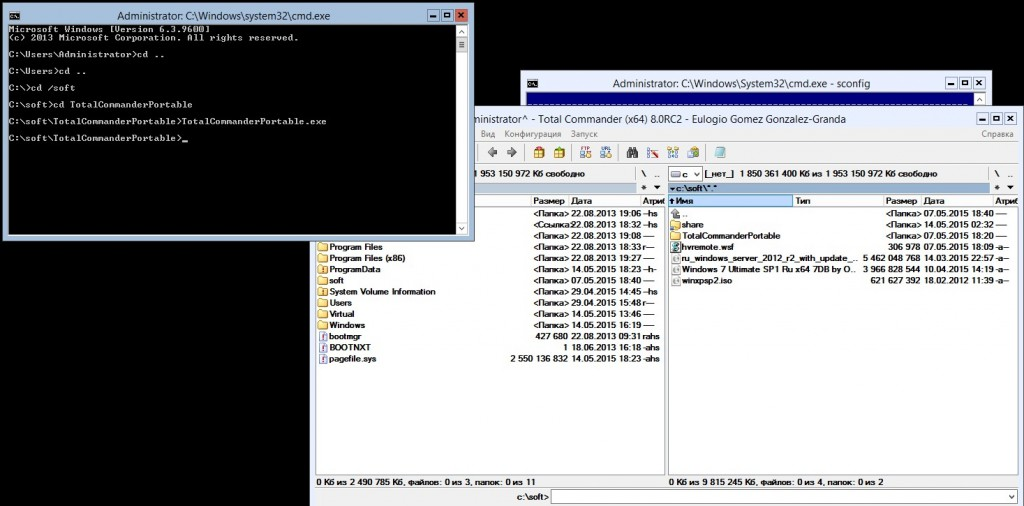Open the Конфигурация menu

pyautogui.click(x=532, y=134)
